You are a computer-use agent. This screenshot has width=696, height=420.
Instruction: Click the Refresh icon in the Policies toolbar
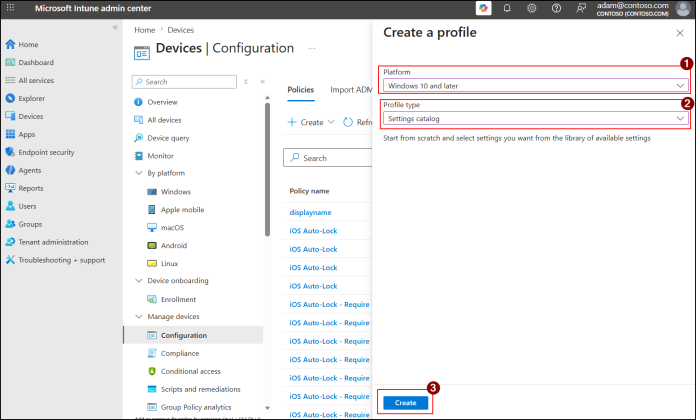coord(348,122)
